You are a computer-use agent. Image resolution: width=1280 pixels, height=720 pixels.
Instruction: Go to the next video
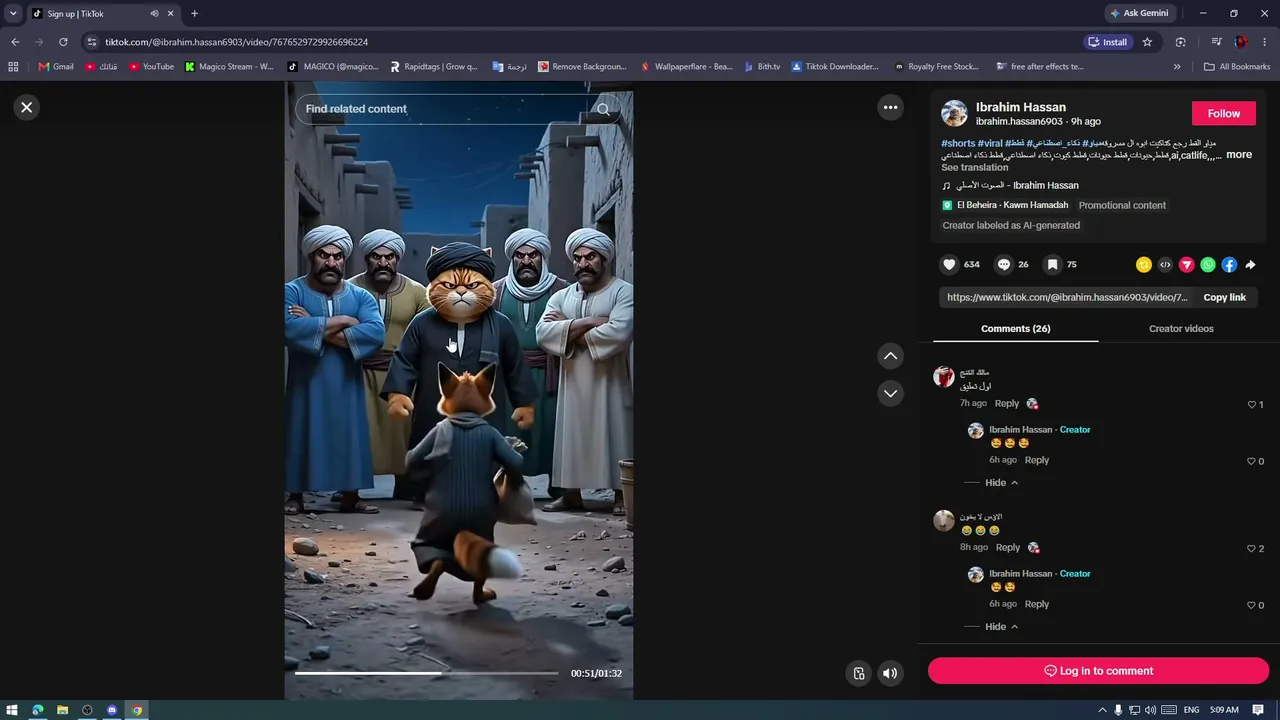(890, 394)
